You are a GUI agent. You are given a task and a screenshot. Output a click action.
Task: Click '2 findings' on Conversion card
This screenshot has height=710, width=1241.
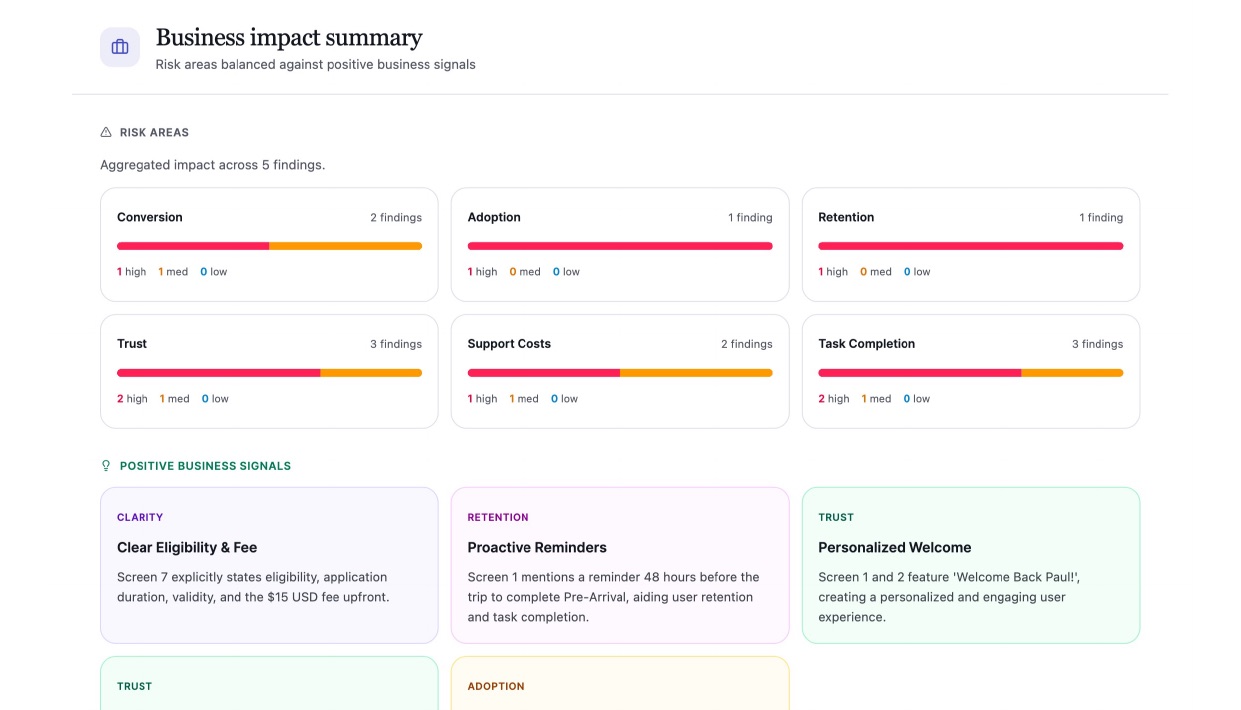[396, 218]
